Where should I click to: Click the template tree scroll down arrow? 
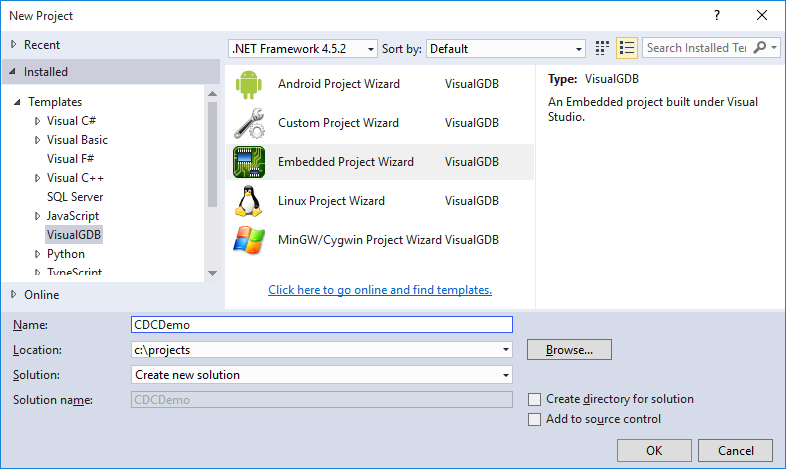[213, 273]
